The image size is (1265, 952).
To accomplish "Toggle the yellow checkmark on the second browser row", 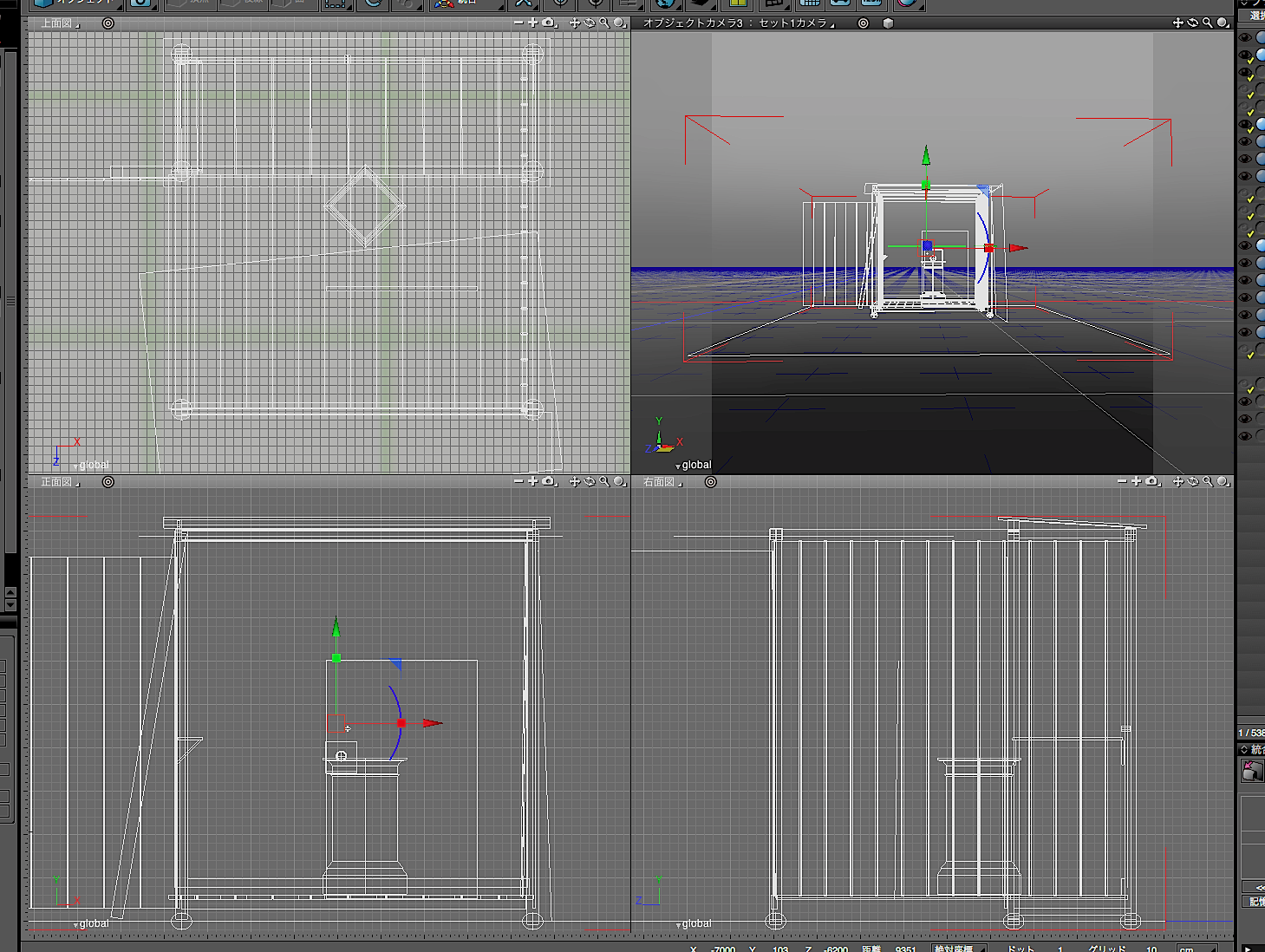I will click(x=1249, y=60).
